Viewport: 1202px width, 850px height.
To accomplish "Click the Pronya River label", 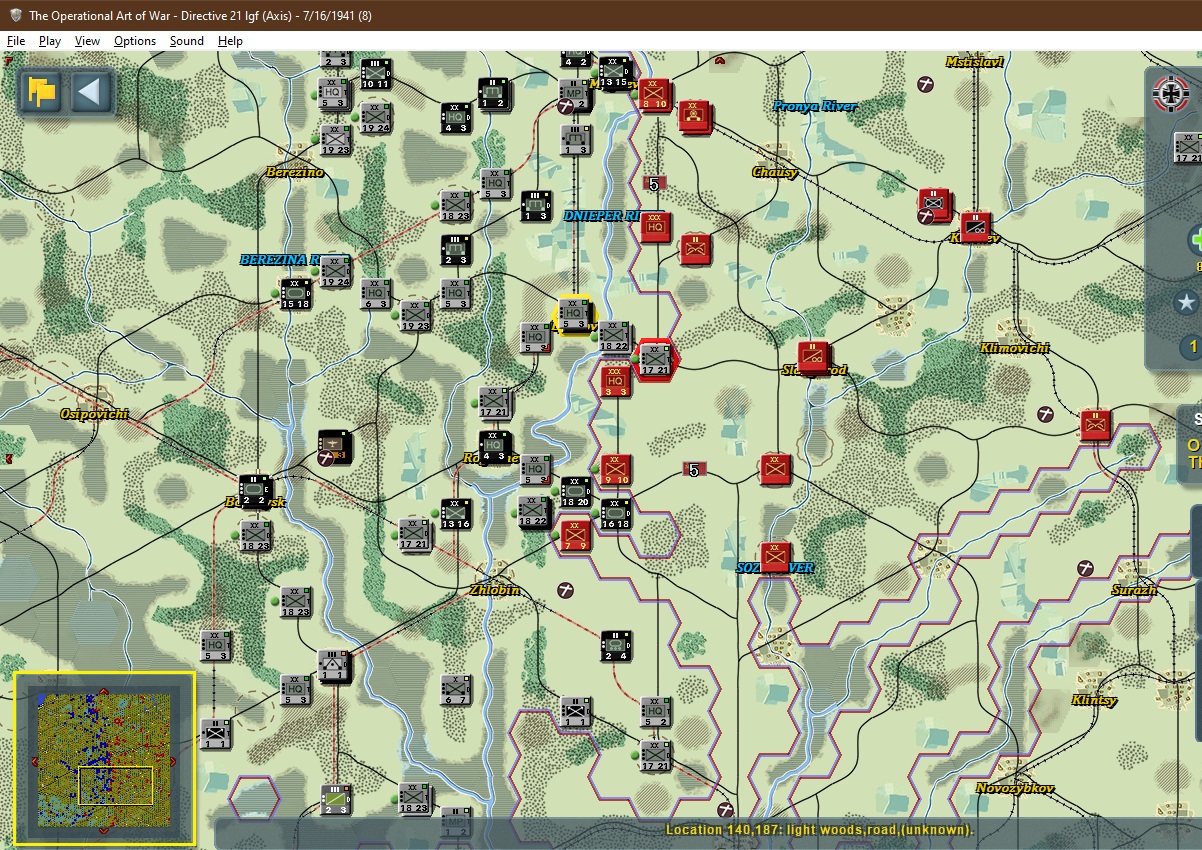I will click(x=815, y=106).
